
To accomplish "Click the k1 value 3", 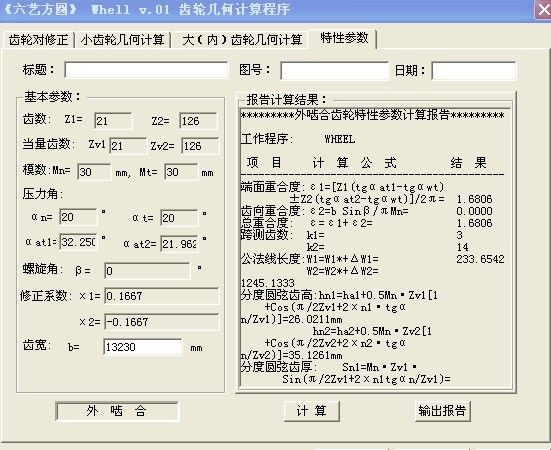I will 460,235.
